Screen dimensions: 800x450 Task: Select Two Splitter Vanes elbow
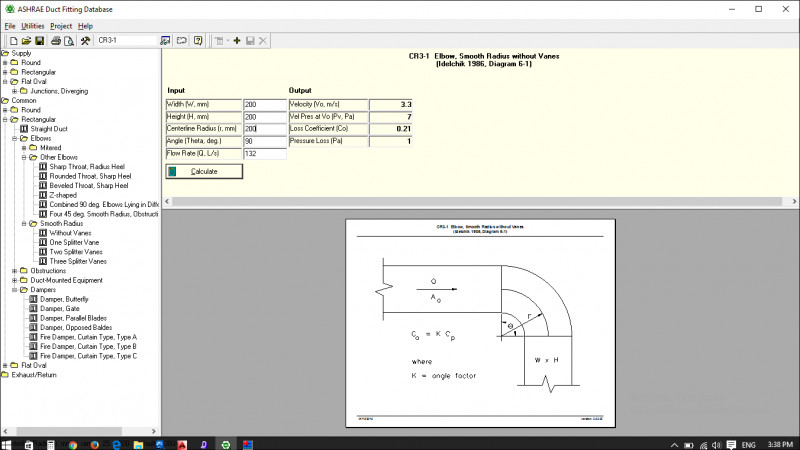(x=76, y=252)
